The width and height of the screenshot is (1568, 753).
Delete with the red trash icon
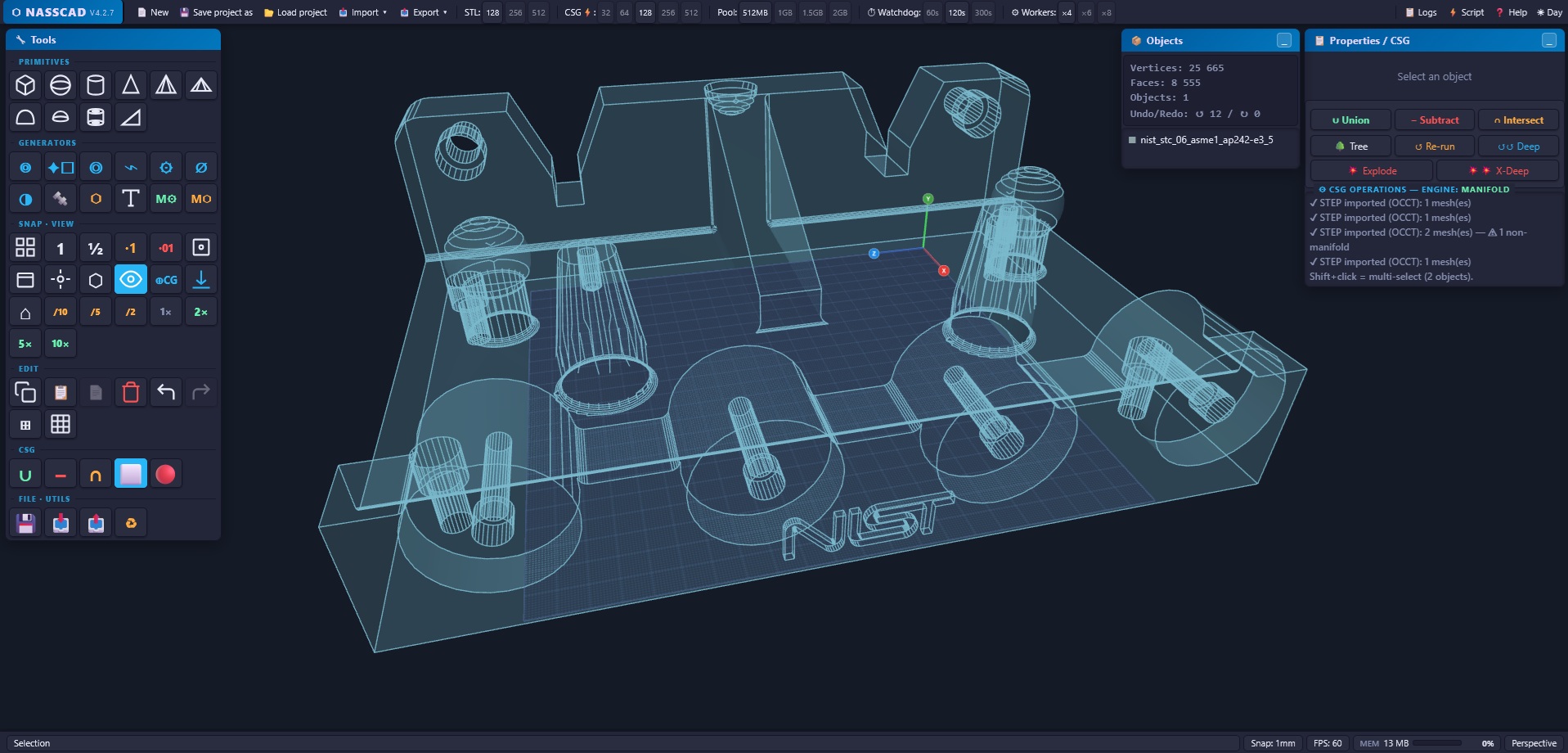pos(131,392)
